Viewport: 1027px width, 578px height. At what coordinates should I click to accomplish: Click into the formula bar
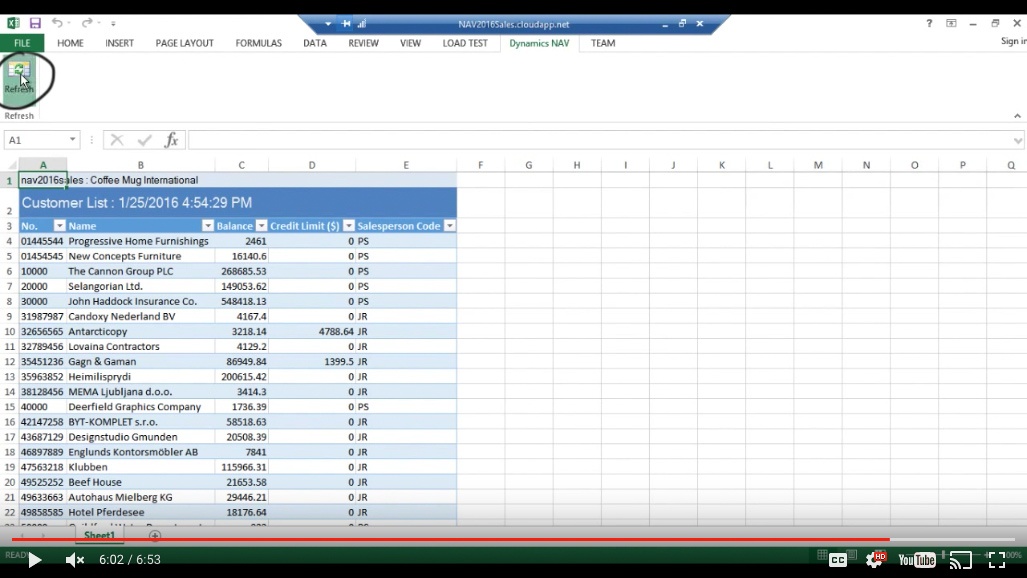click(x=599, y=140)
